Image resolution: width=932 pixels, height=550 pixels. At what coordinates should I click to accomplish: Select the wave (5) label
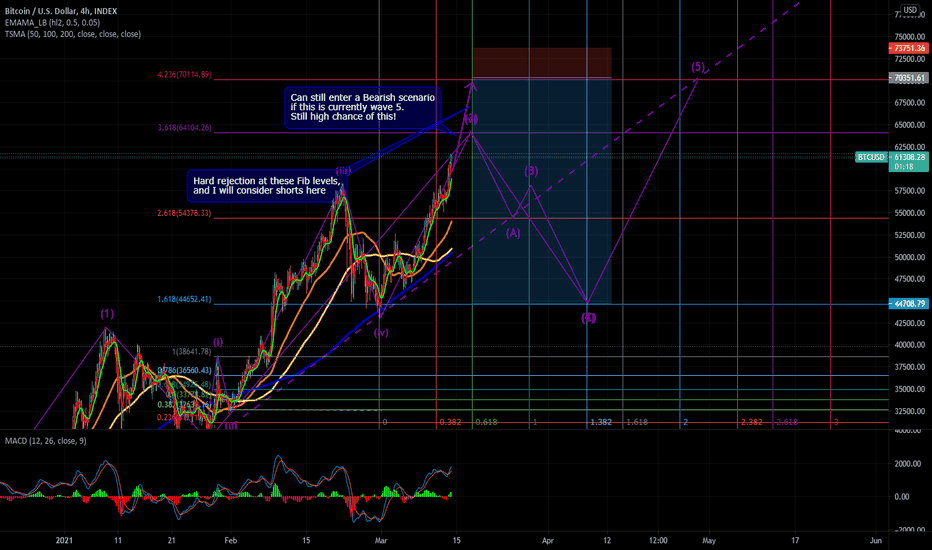[698, 67]
